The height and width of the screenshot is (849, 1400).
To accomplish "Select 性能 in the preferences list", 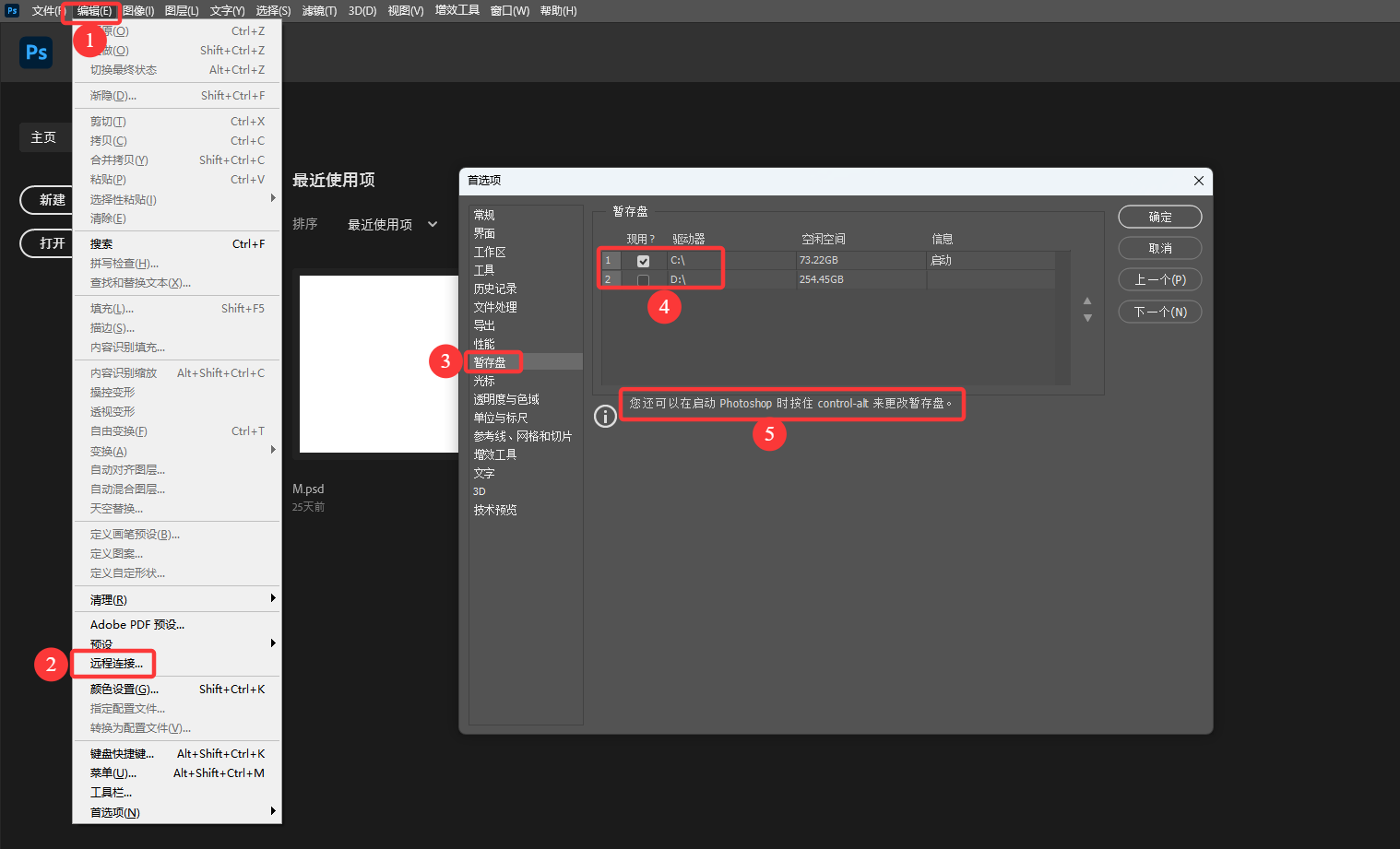I will [484, 344].
